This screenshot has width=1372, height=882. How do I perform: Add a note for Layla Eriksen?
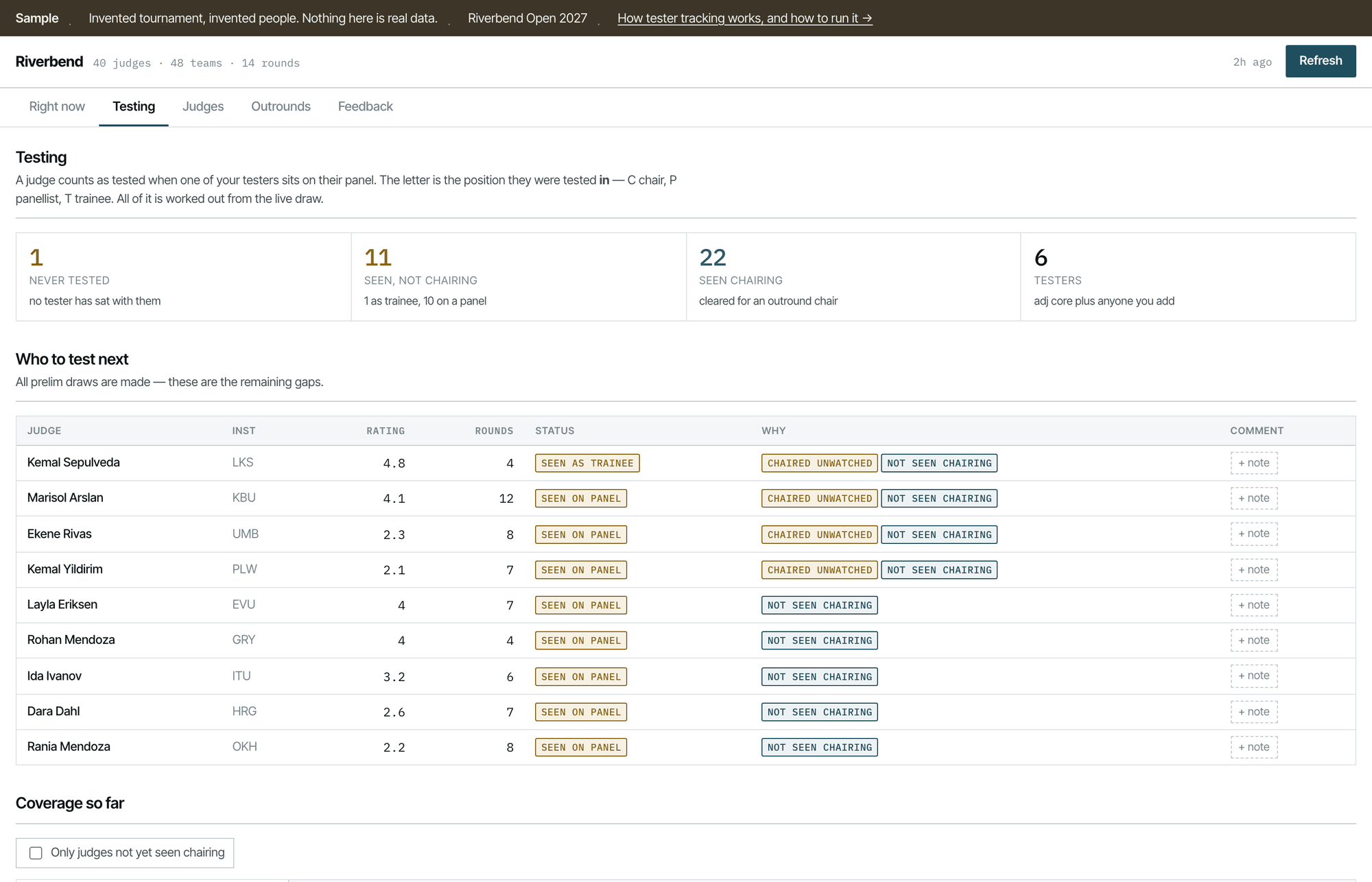coord(1253,605)
